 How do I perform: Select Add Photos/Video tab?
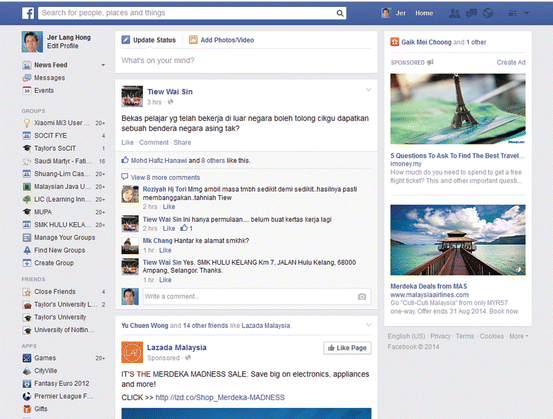[x=221, y=40]
